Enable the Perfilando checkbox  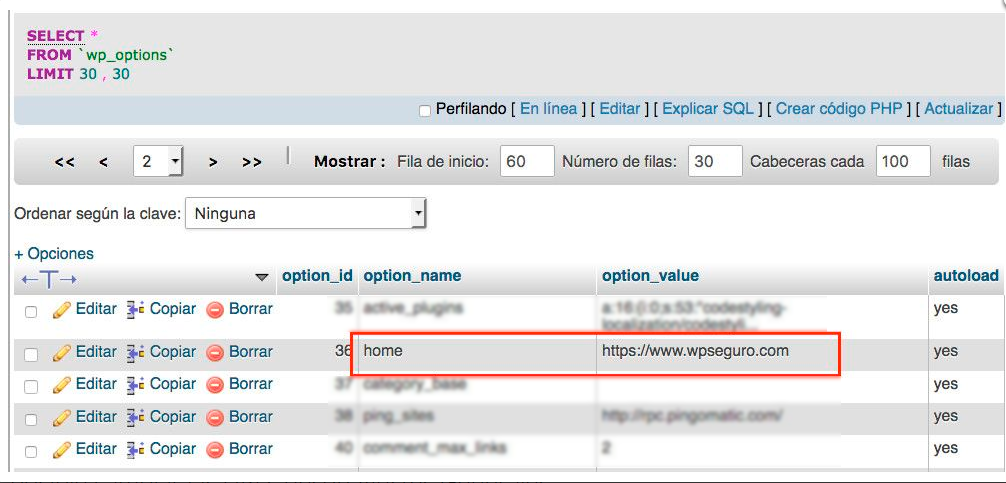(425, 110)
